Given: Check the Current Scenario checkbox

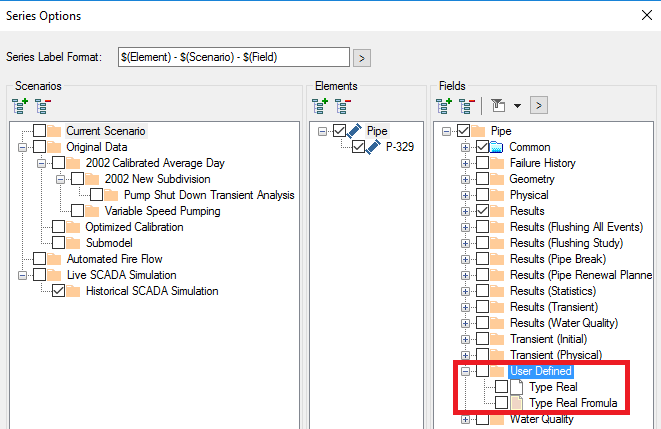Looking at the screenshot, I should coord(40,131).
